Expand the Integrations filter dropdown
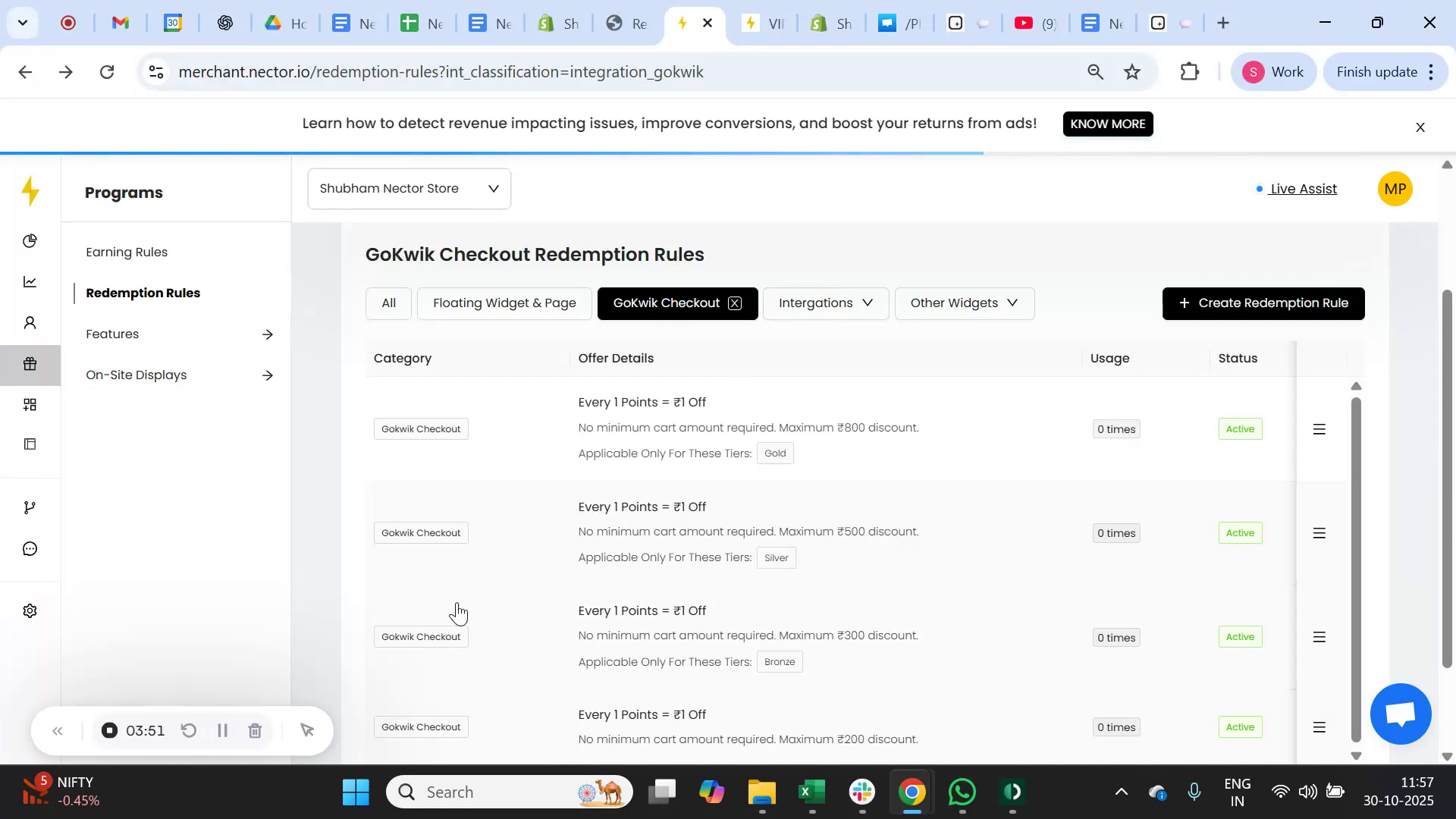The height and width of the screenshot is (819, 1456). pos(825,303)
